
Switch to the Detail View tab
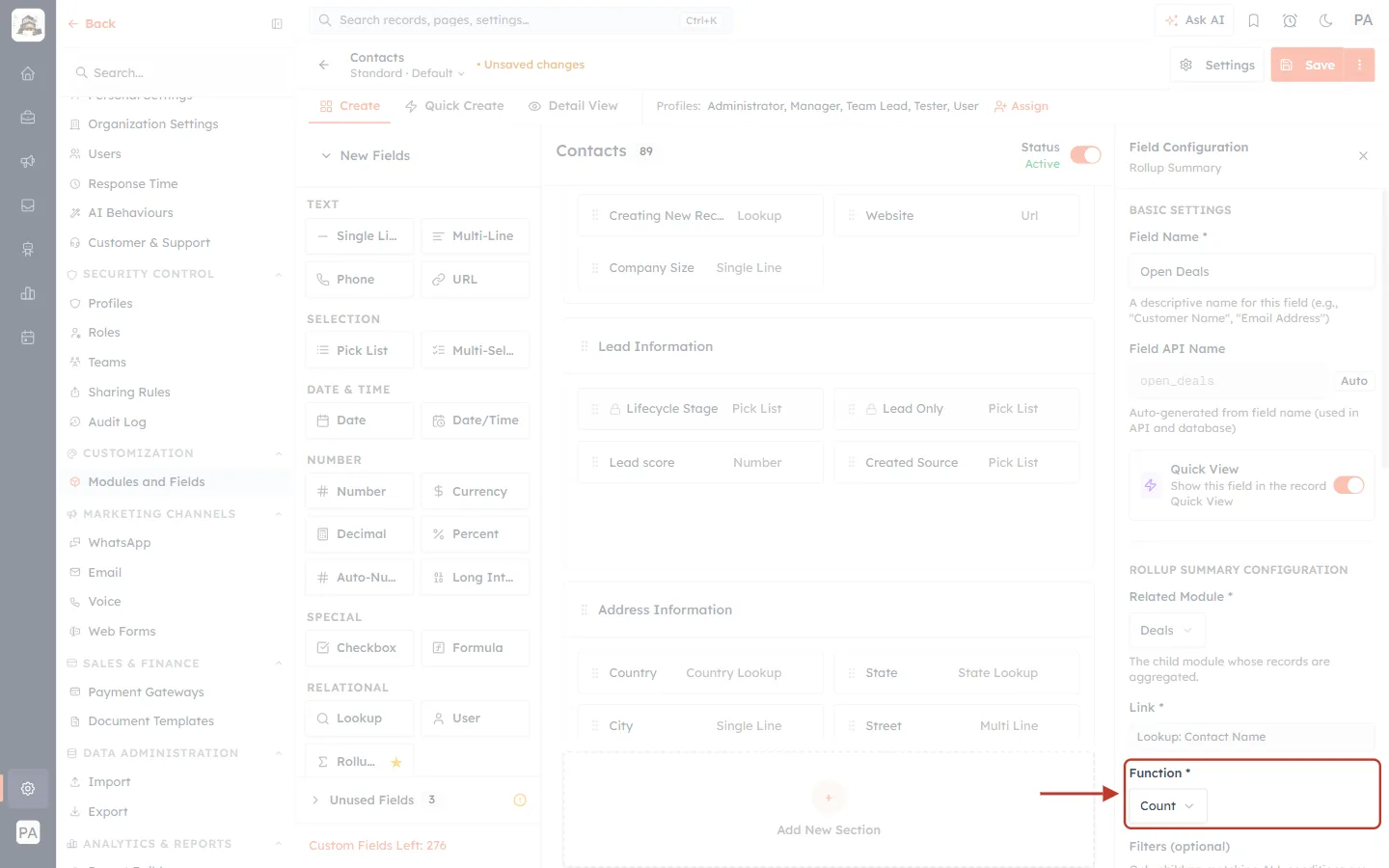tap(573, 106)
